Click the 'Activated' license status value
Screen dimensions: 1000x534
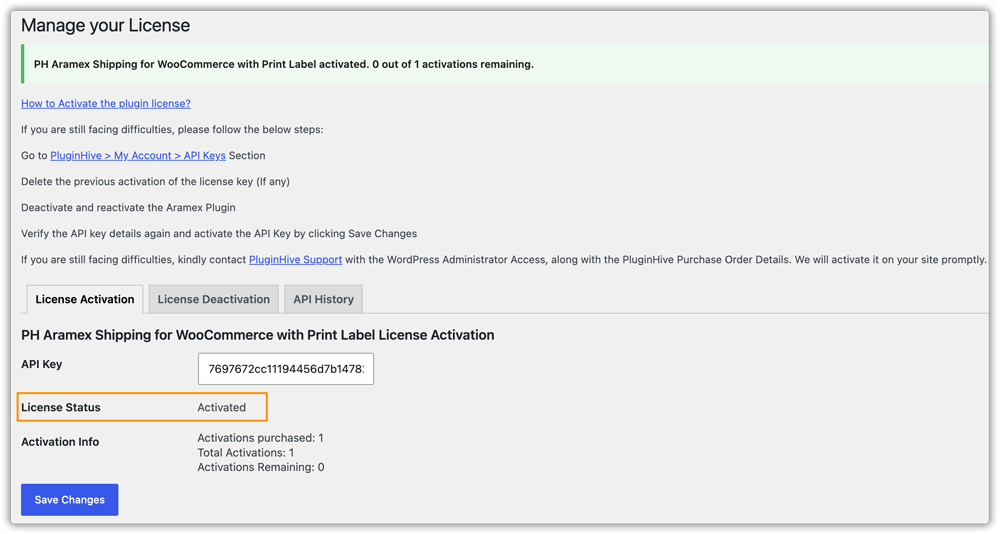pyautogui.click(x=221, y=408)
